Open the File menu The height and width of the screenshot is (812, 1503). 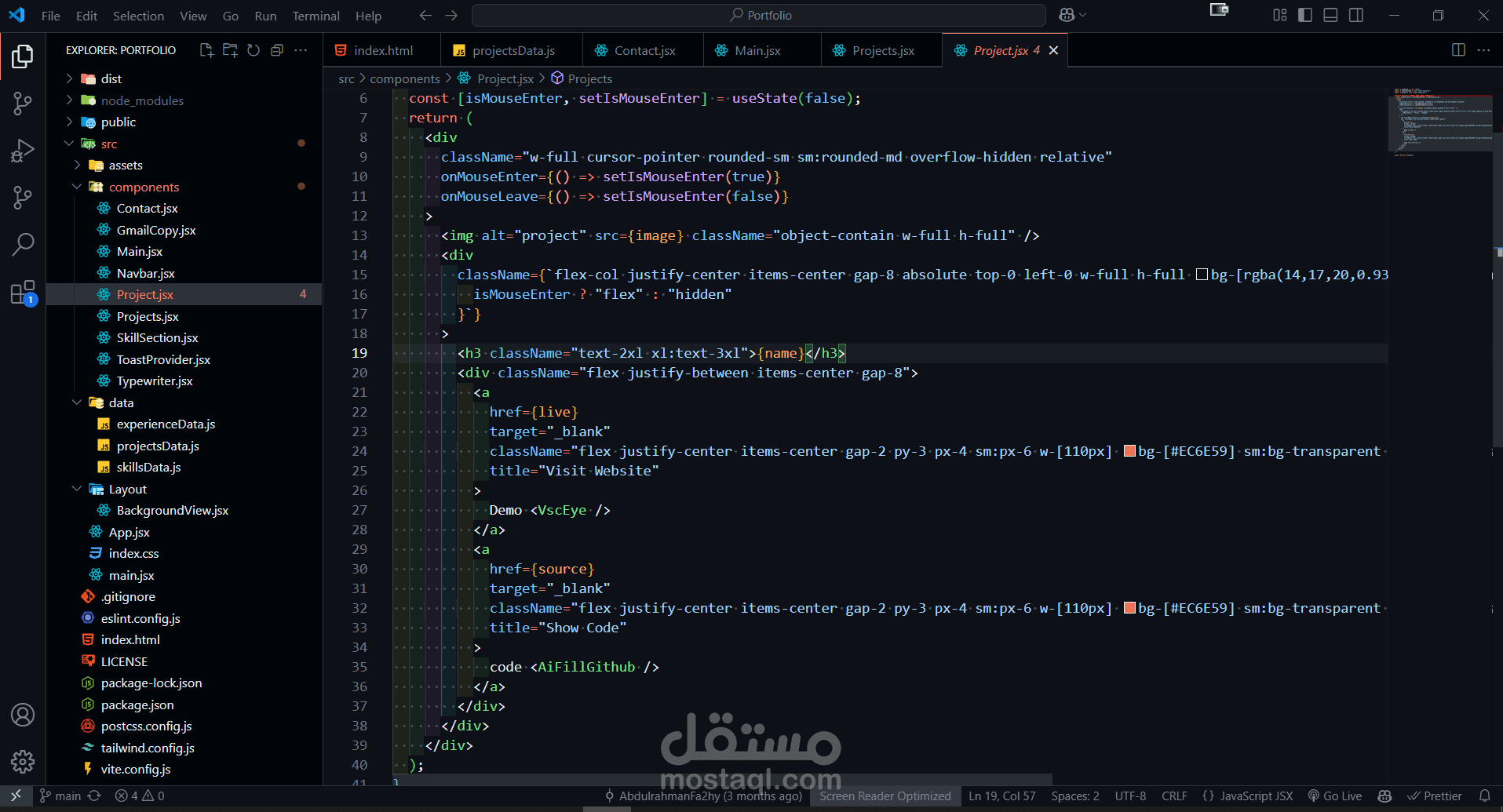[51, 16]
